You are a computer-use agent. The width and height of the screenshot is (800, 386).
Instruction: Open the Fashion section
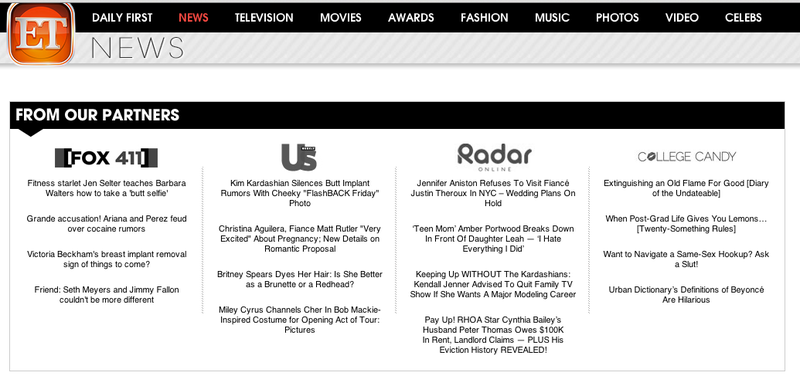(x=484, y=17)
